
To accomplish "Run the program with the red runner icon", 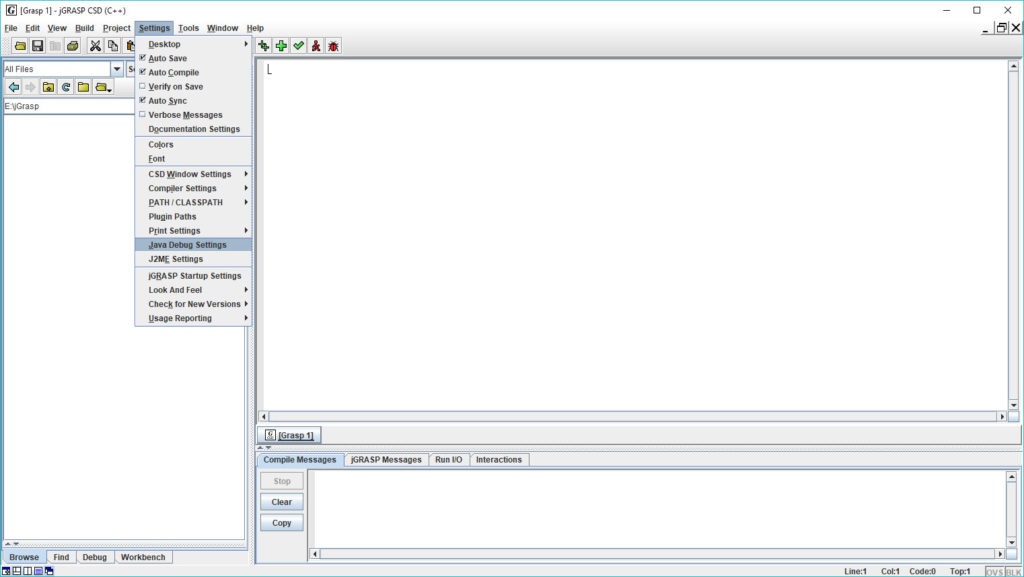I will click(316, 46).
